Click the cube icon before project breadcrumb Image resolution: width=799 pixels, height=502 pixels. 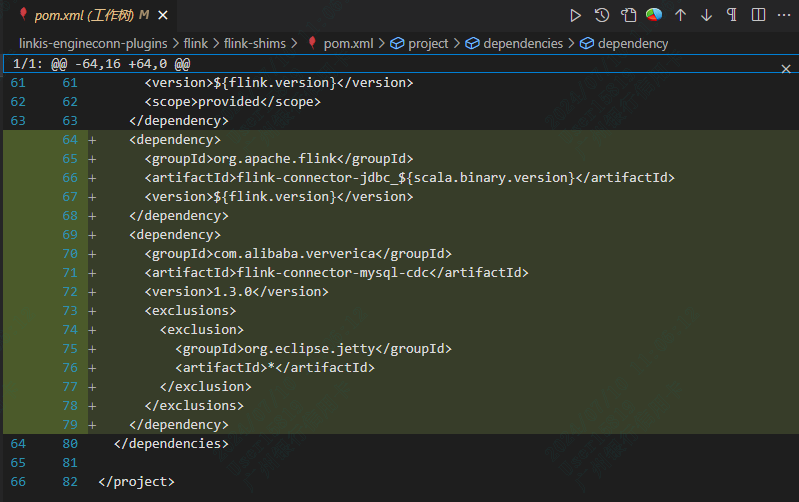tap(397, 44)
